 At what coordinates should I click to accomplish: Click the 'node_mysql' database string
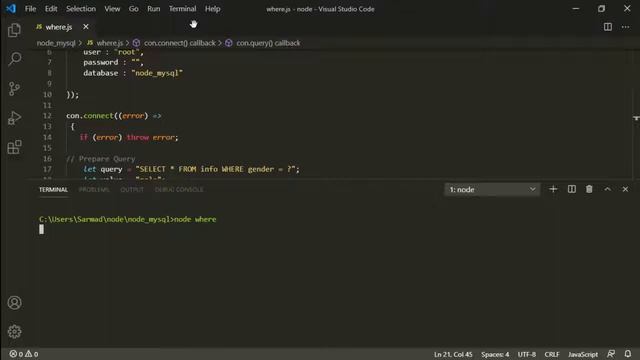coord(157,73)
